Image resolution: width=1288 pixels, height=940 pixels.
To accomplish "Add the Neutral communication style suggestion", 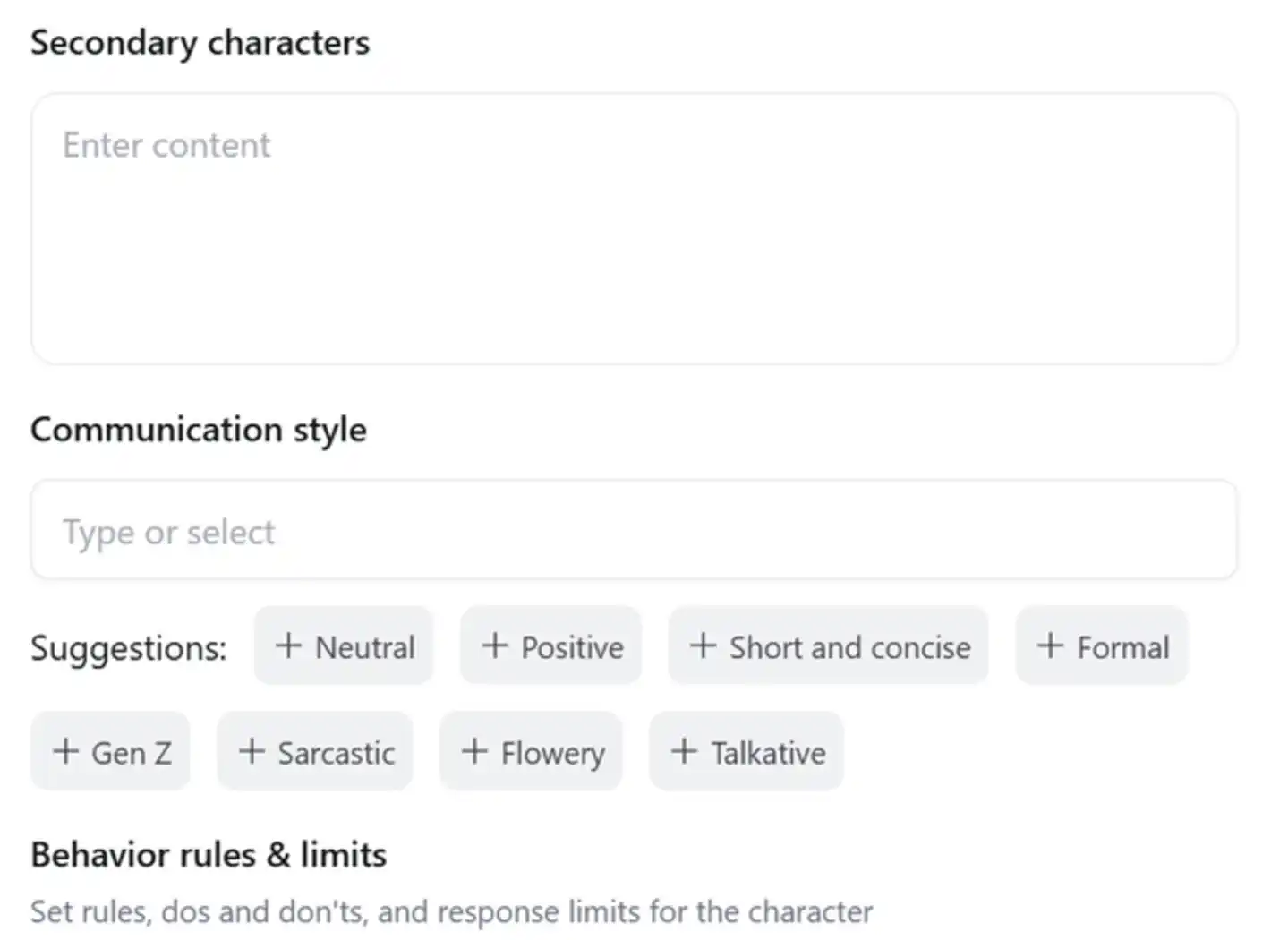I will 344,645.
